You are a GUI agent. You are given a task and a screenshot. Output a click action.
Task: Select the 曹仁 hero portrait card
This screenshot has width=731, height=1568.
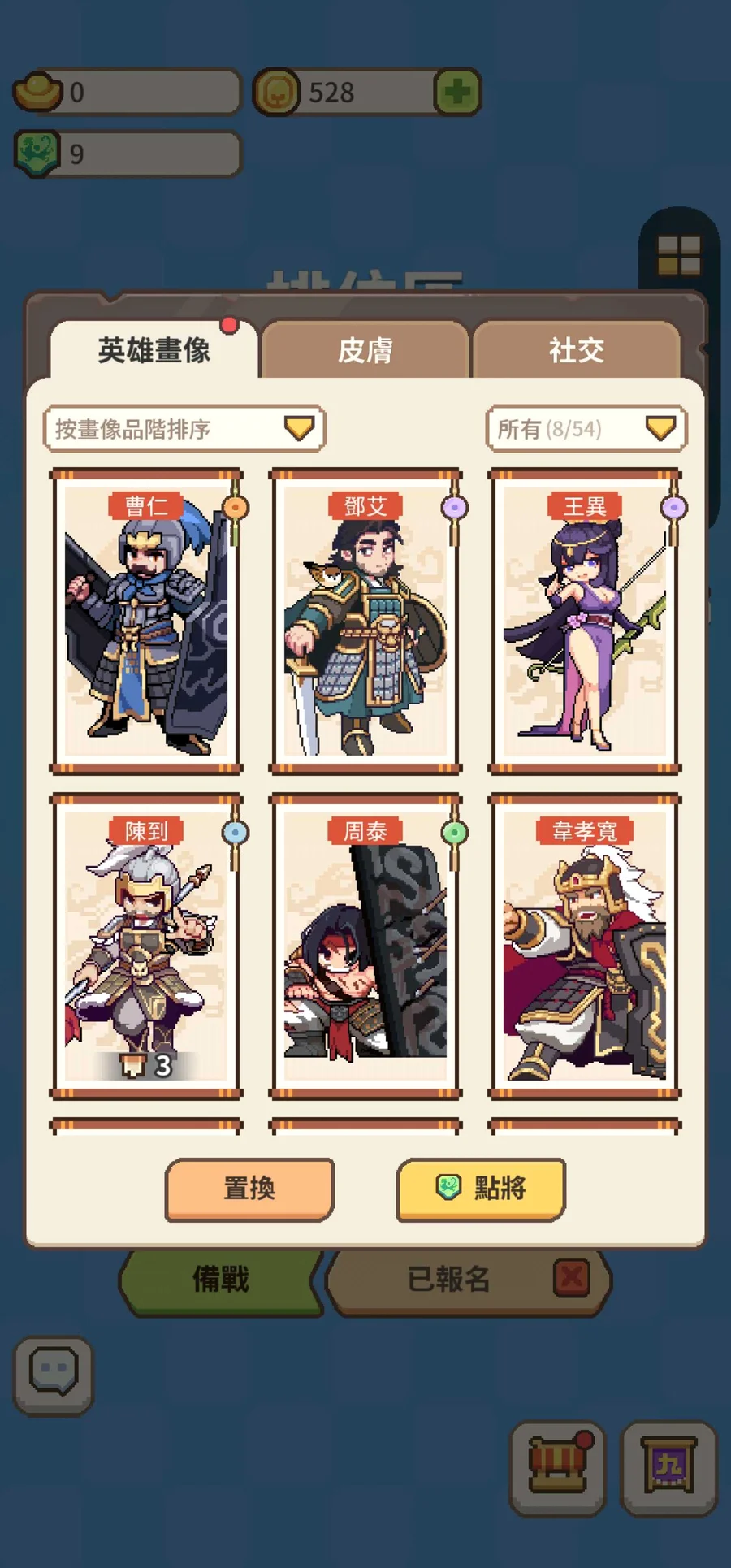(x=146, y=622)
